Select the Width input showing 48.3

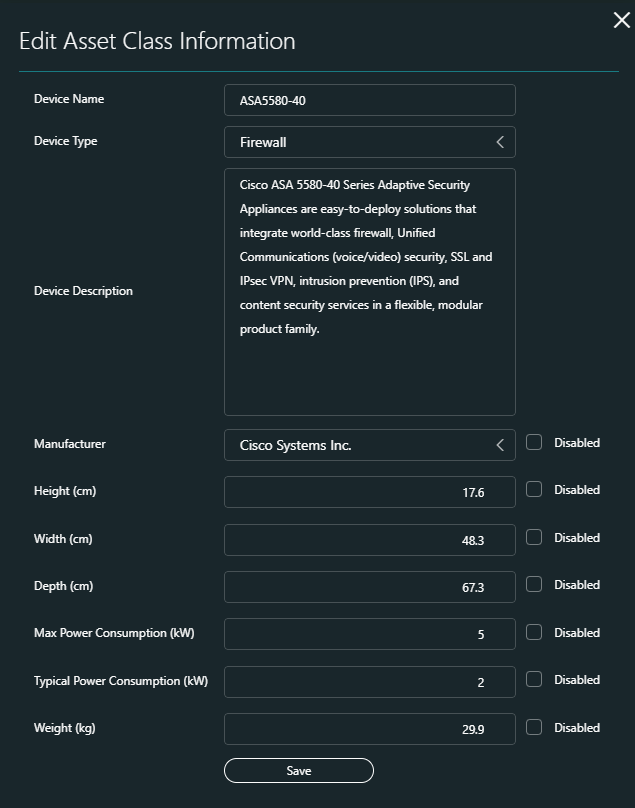370,538
